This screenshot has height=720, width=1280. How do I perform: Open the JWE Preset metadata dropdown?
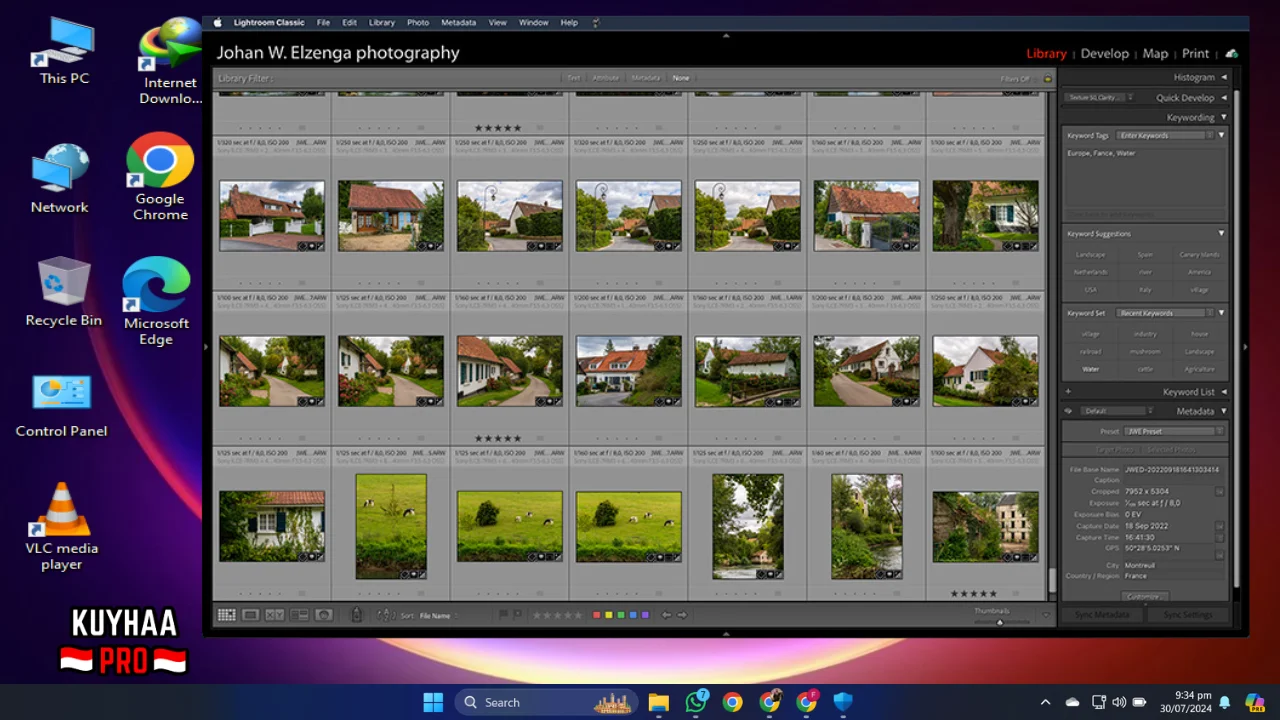1173,431
